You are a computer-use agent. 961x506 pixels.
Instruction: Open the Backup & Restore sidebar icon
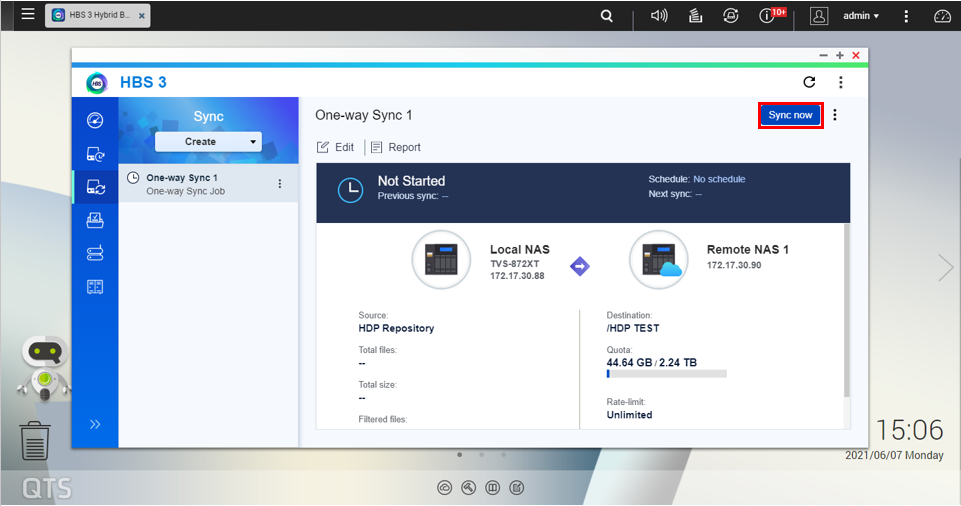pos(95,154)
